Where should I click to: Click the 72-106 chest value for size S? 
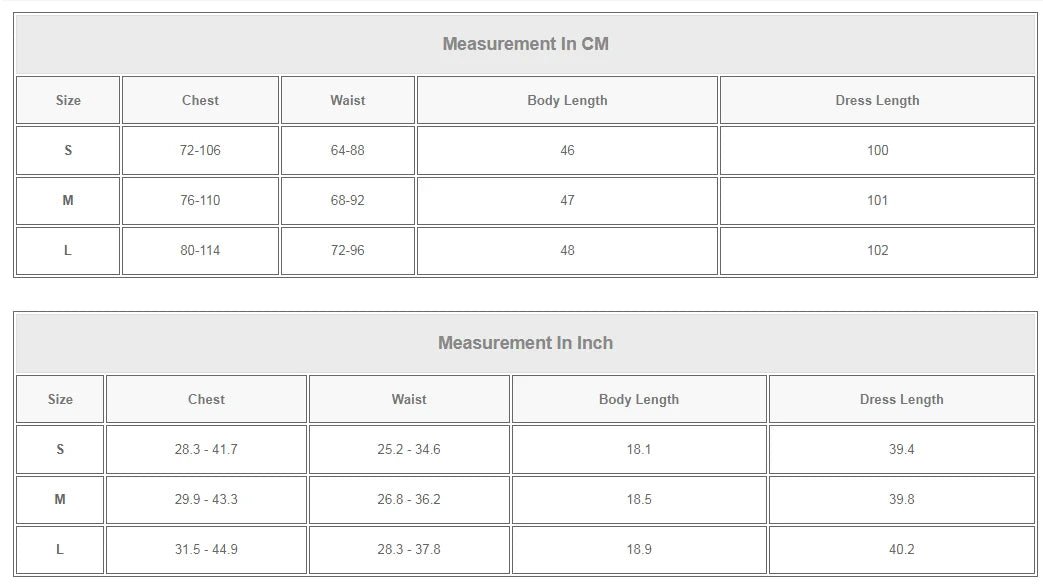point(200,150)
